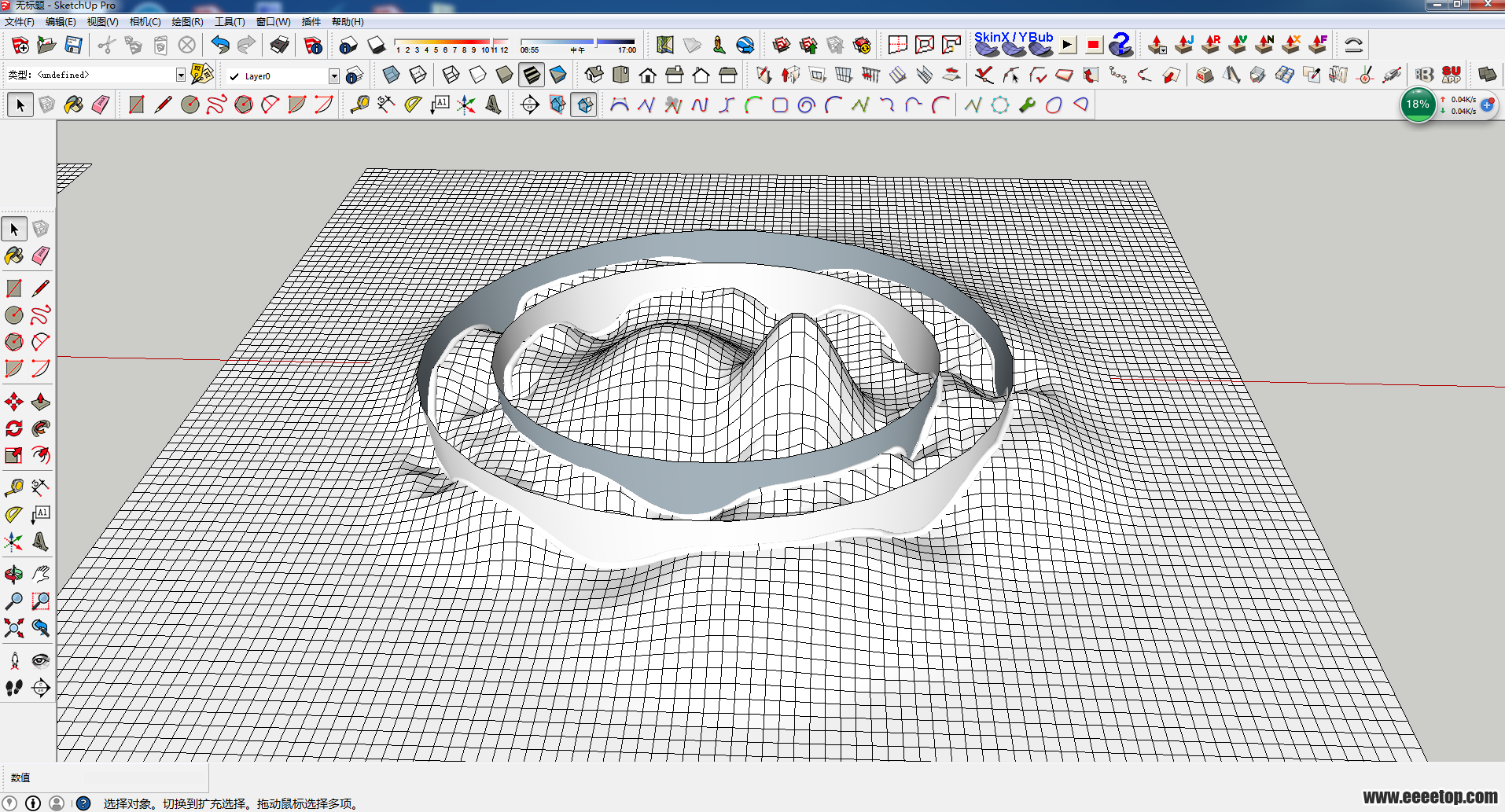This screenshot has width=1505, height=812.
Task: Select the Tape Measure tool in top toolbar
Action: [x=359, y=105]
